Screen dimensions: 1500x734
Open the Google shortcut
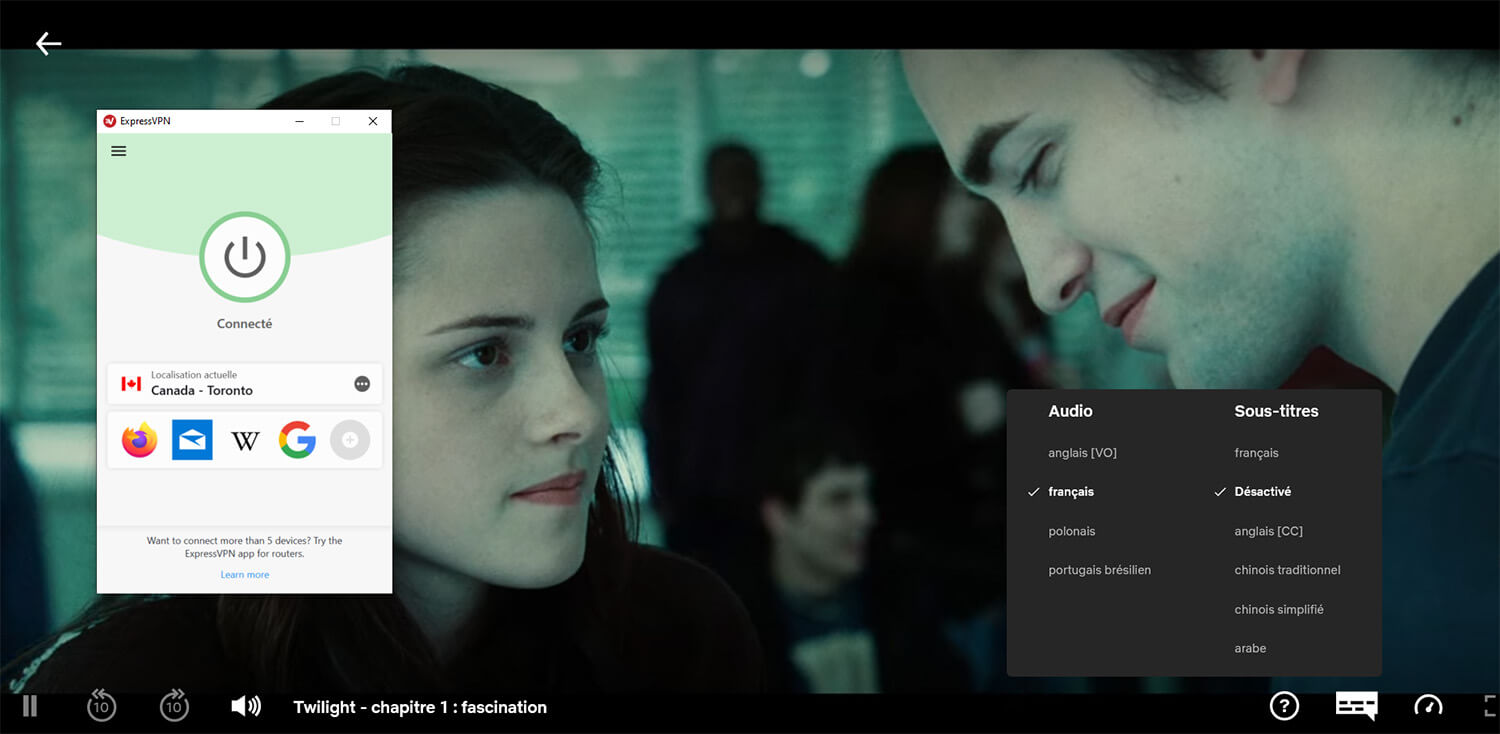click(x=297, y=440)
